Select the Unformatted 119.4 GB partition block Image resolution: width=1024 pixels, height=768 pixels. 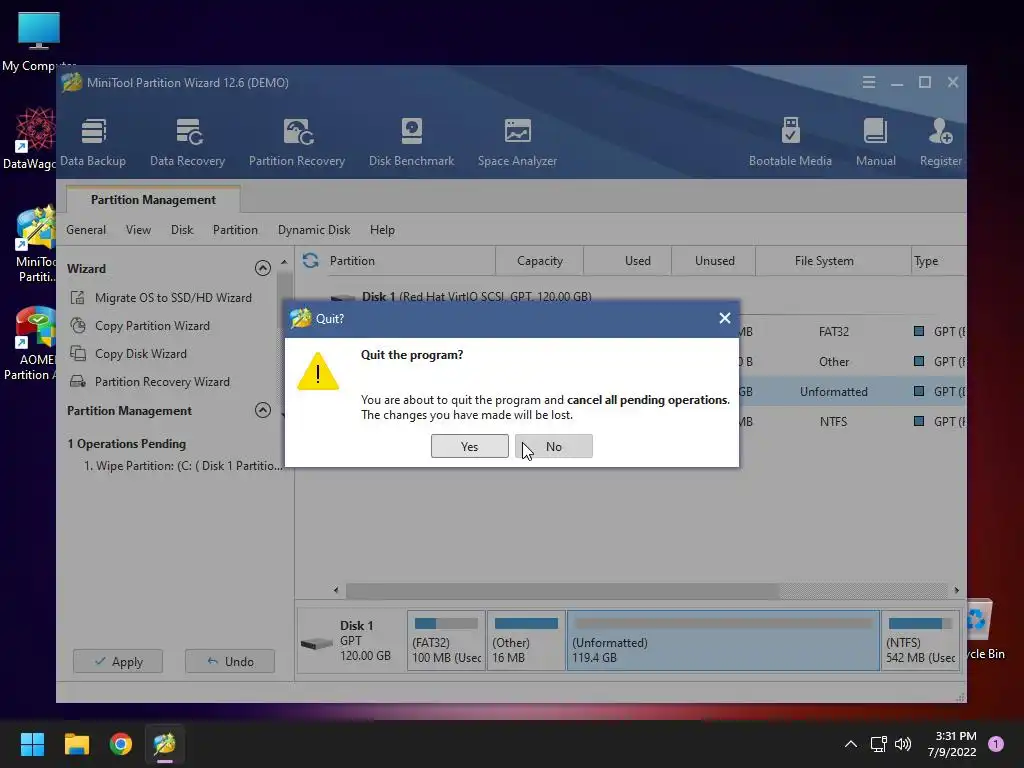(x=724, y=641)
